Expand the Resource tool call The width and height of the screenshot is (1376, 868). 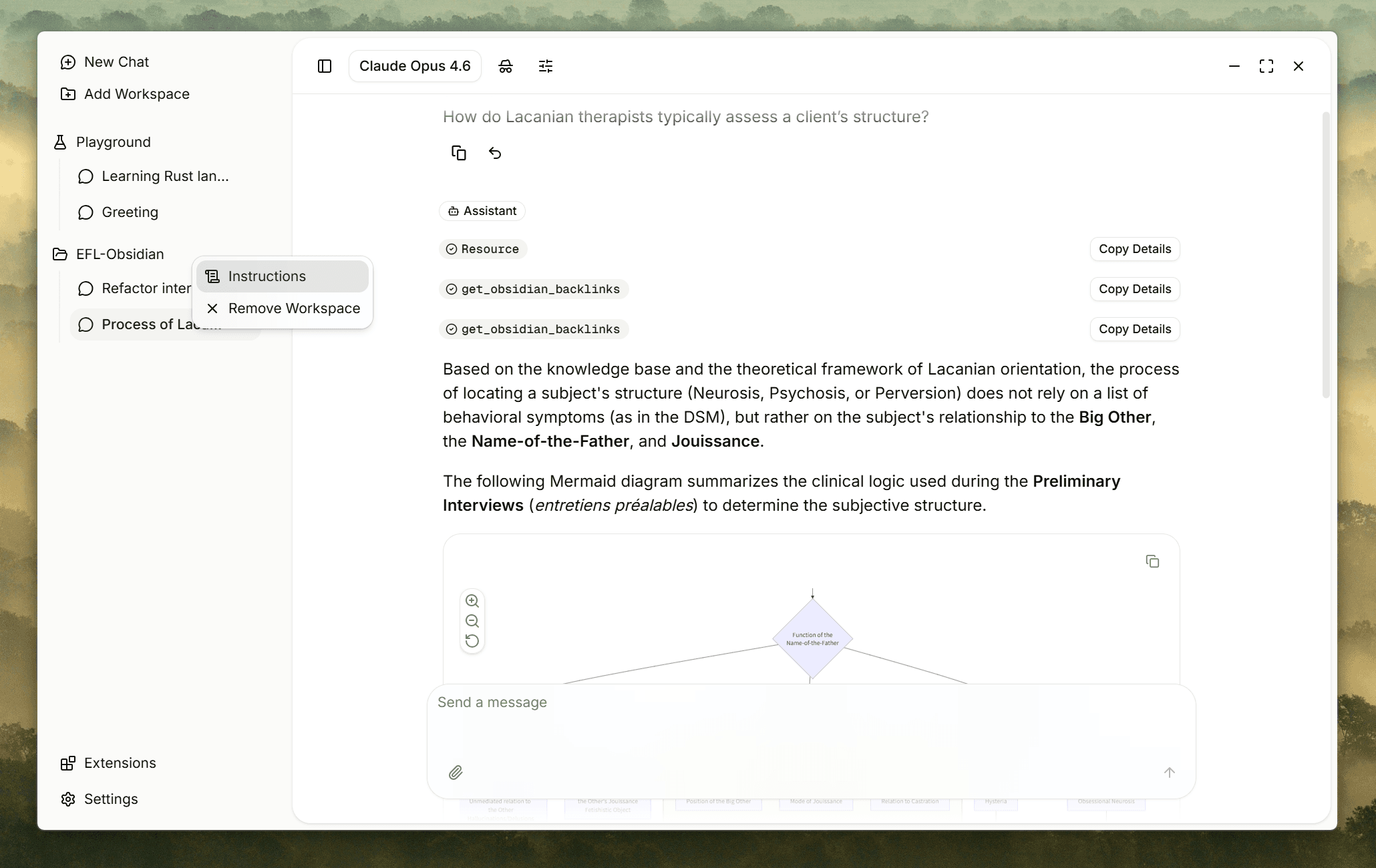pos(483,249)
